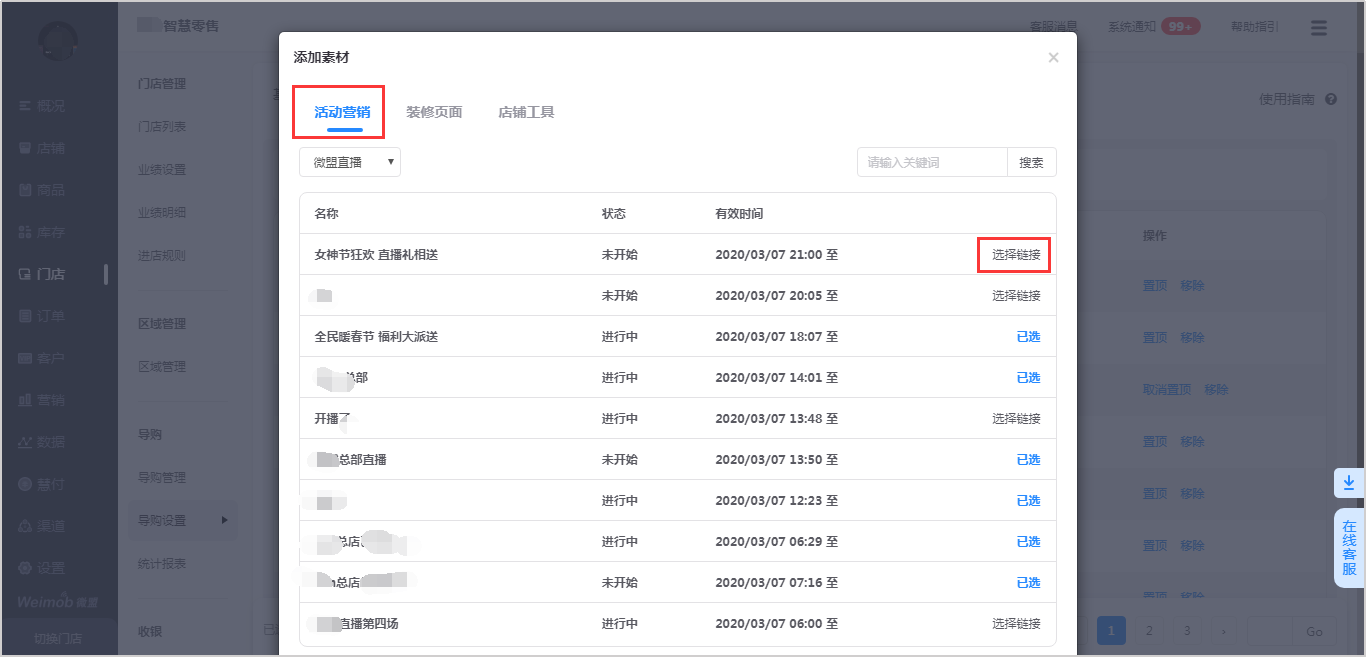Click the 女神节狂欢 直播礼相送 name cell
This screenshot has width=1367, height=658.
pyautogui.click(x=376, y=255)
